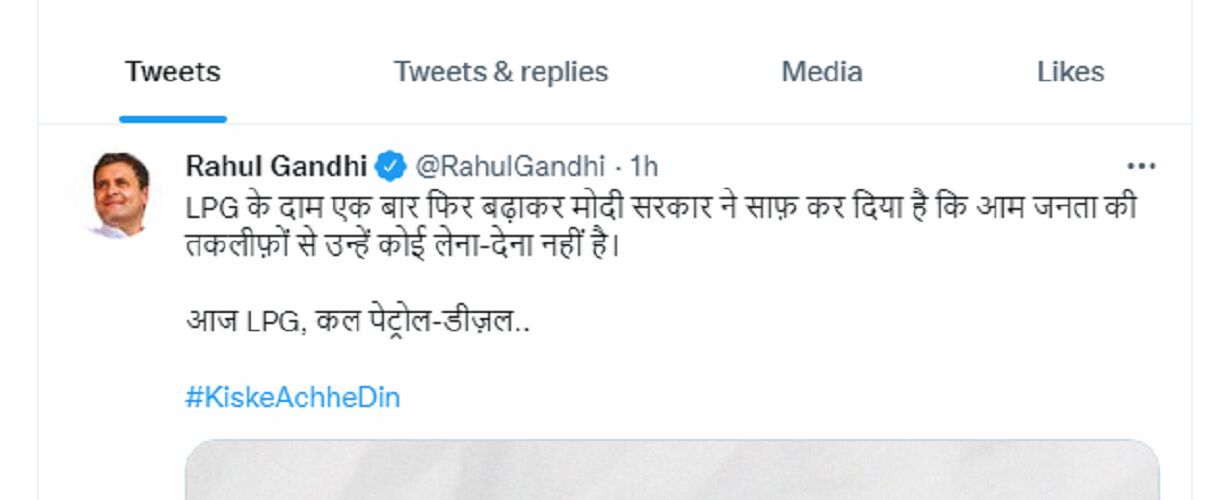Go to the Likes tab

tap(1070, 72)
